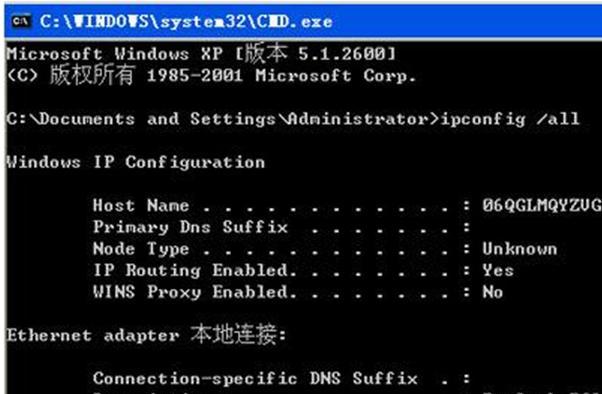Select the 'Yes' IP routing value

pyautogui.click(x=498, y=270)
